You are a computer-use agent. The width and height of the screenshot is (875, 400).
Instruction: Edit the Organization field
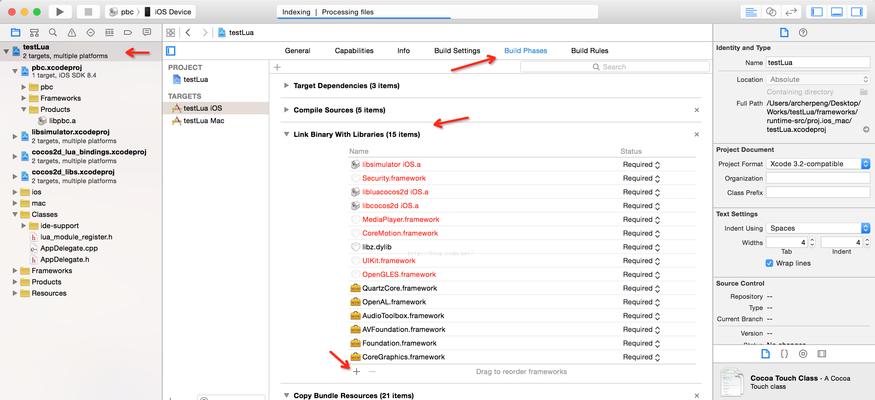point(818,179)
